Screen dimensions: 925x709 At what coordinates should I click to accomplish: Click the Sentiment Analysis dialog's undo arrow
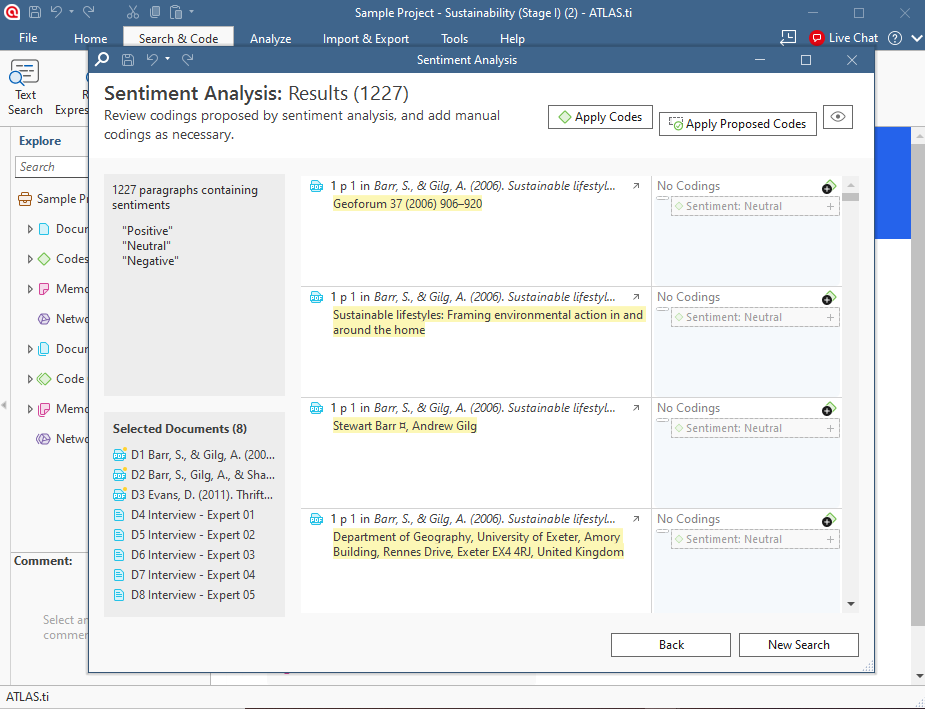pyautogui.click(x=152, y=59)
